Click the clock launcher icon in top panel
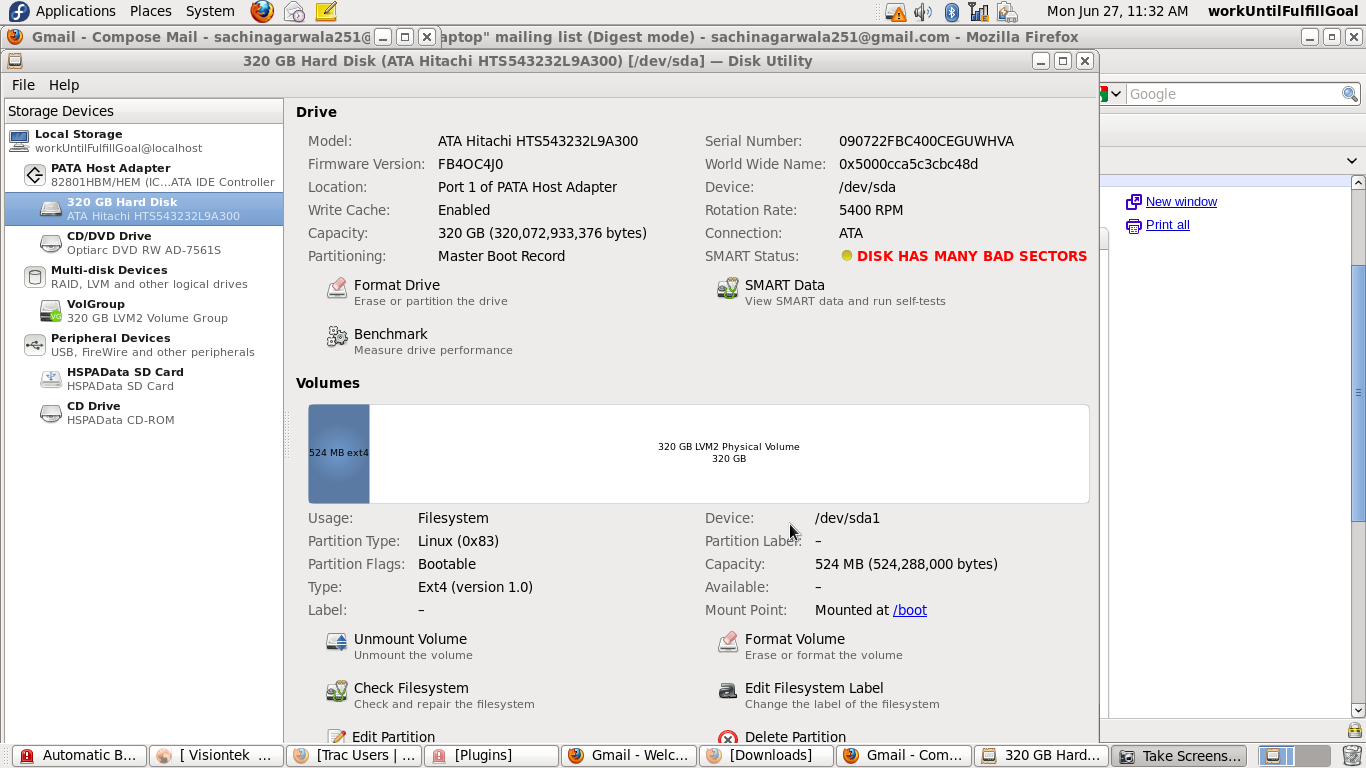This screenshot has width=1366, height=768. click(294, 11)
